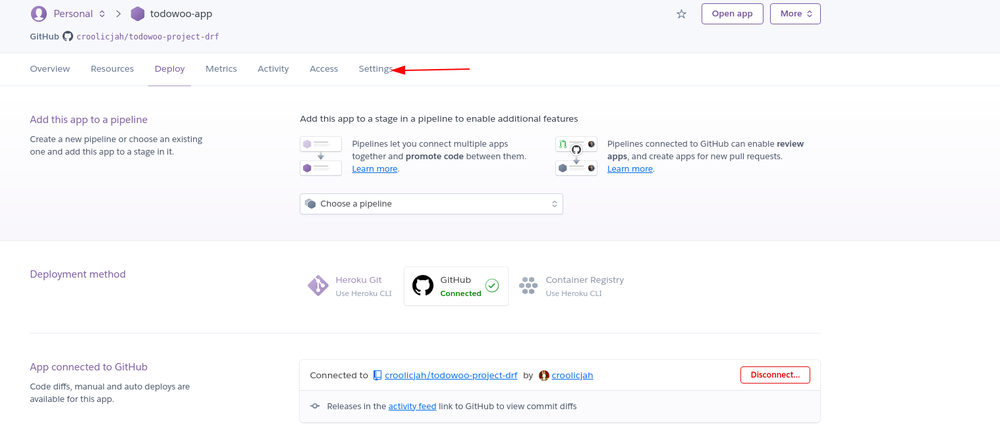Viewport: 1000px width, 448px height.
Task: Click the todowoo-app purple hexagon icon
Action: click(x=137, y=13)
